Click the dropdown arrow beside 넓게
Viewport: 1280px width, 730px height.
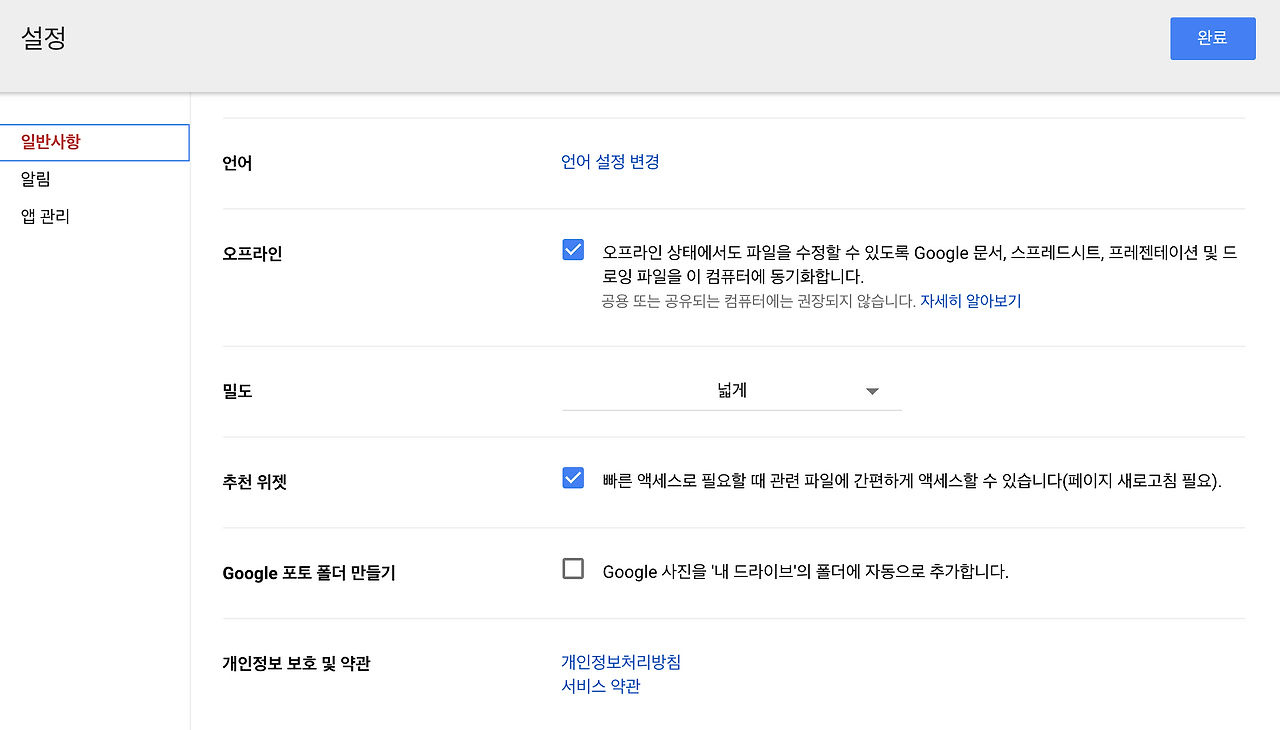(x=871, y=391)
